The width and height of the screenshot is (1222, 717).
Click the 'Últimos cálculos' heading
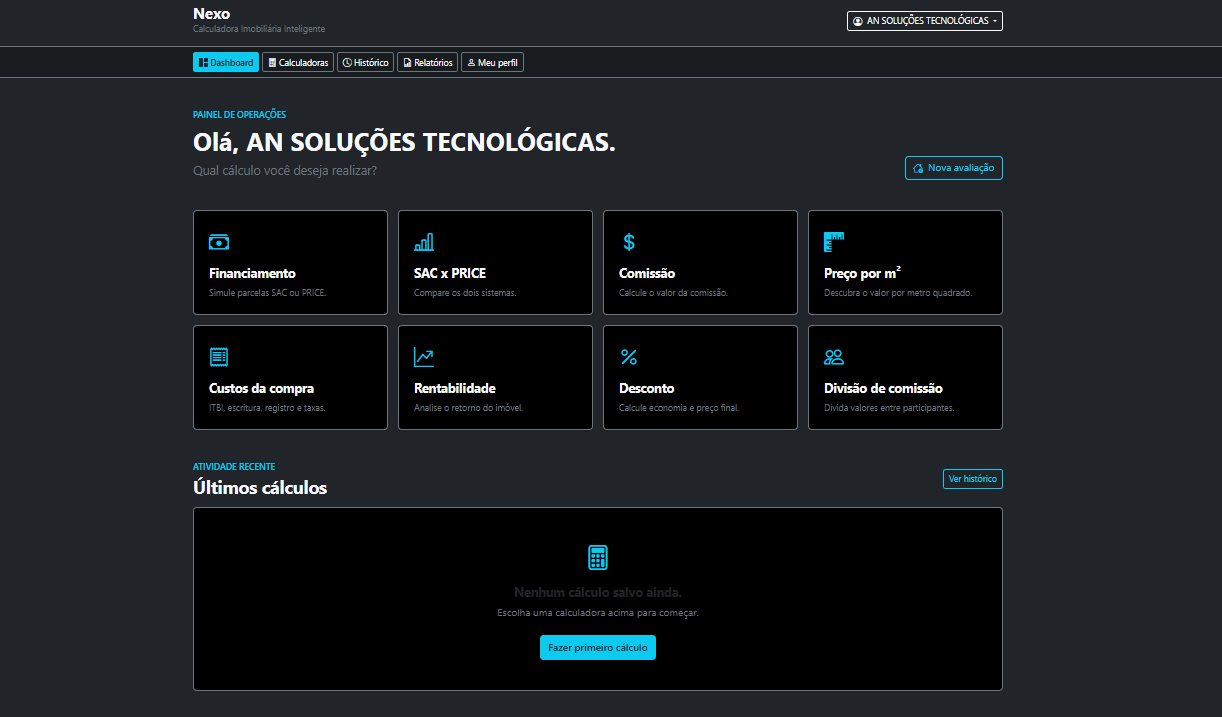260,488
